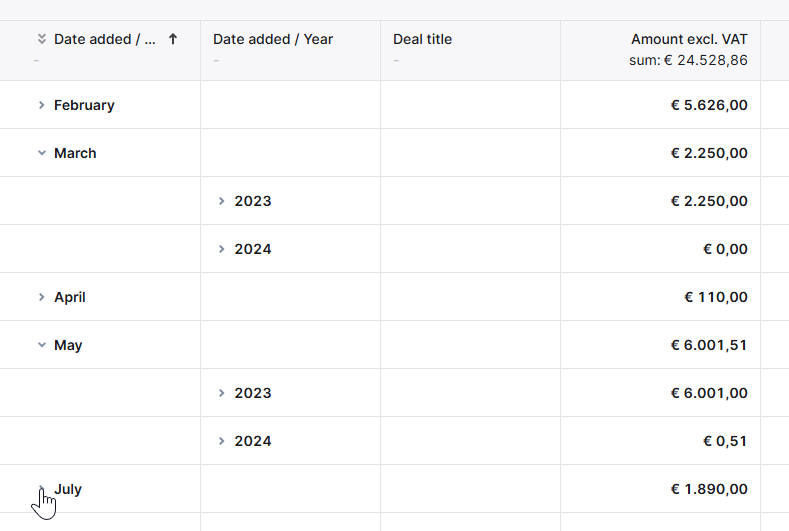The width and height of the screenshot is (789, 531).
Task: Select the € 1.890,00 July amount
Action: (709, 489)
